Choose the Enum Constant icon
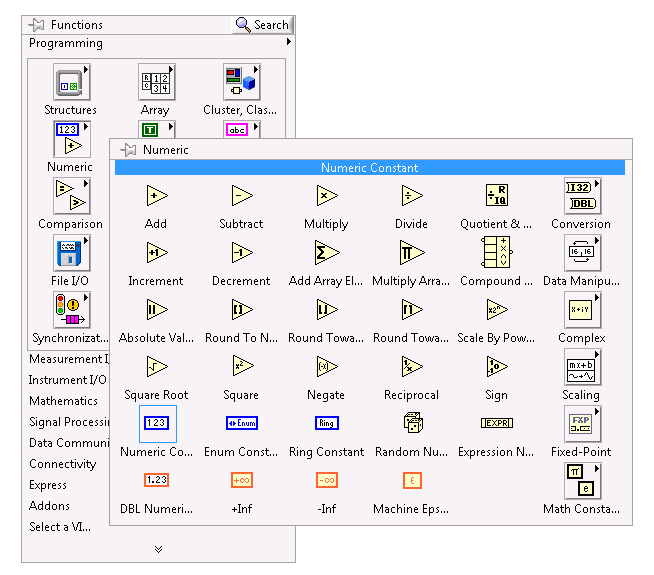Viewport: 654px width, 575px height. pos(241,424)
